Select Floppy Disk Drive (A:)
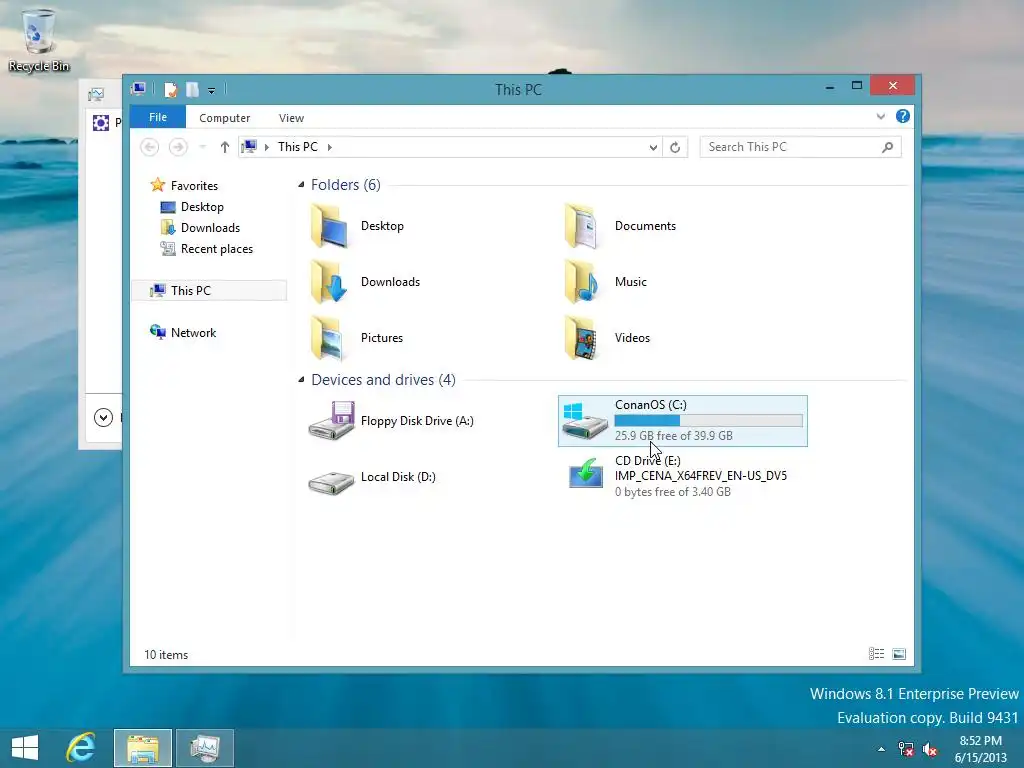 (392, 421)
